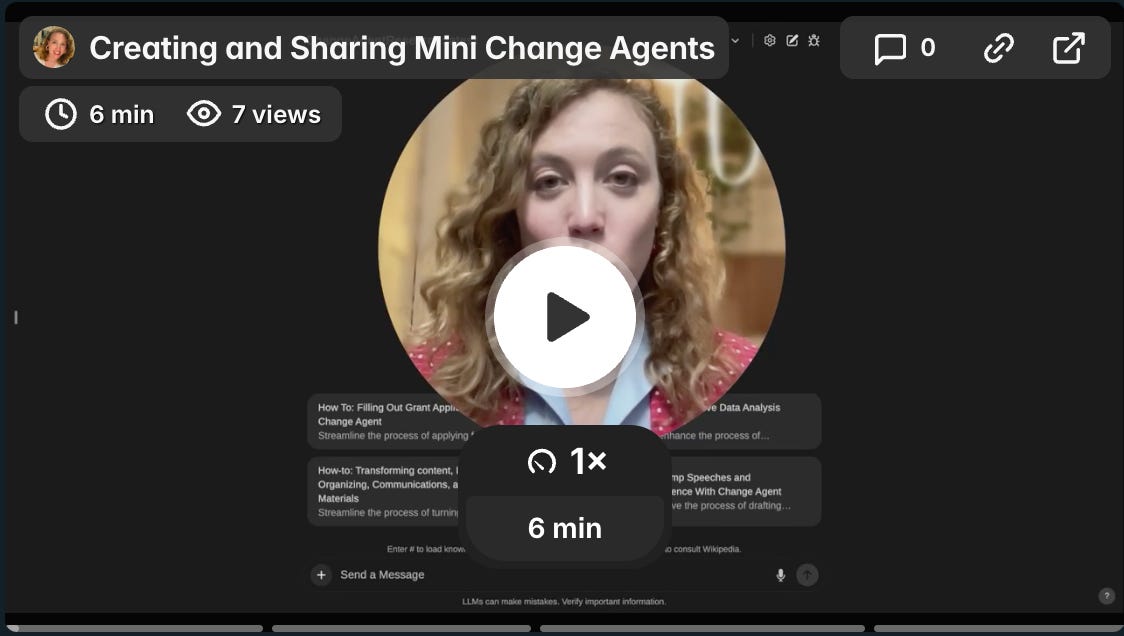
Task: Toggle the microphone for voice input
Action: (780, 574)
